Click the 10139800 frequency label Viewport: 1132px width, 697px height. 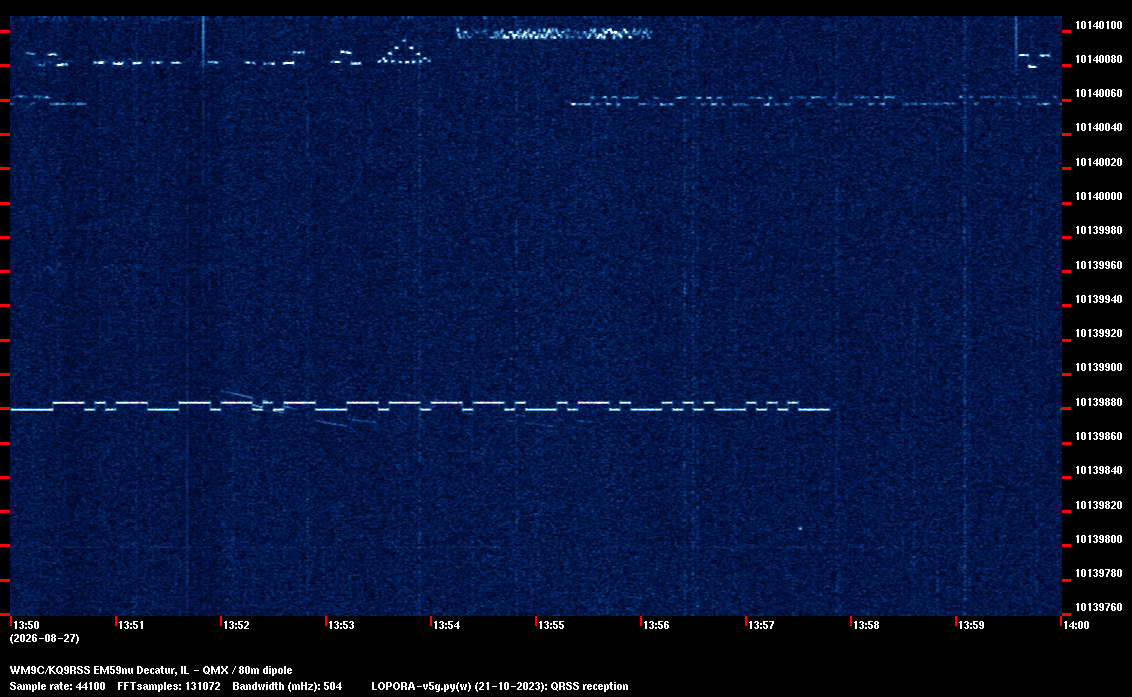tap(1099, 539)
